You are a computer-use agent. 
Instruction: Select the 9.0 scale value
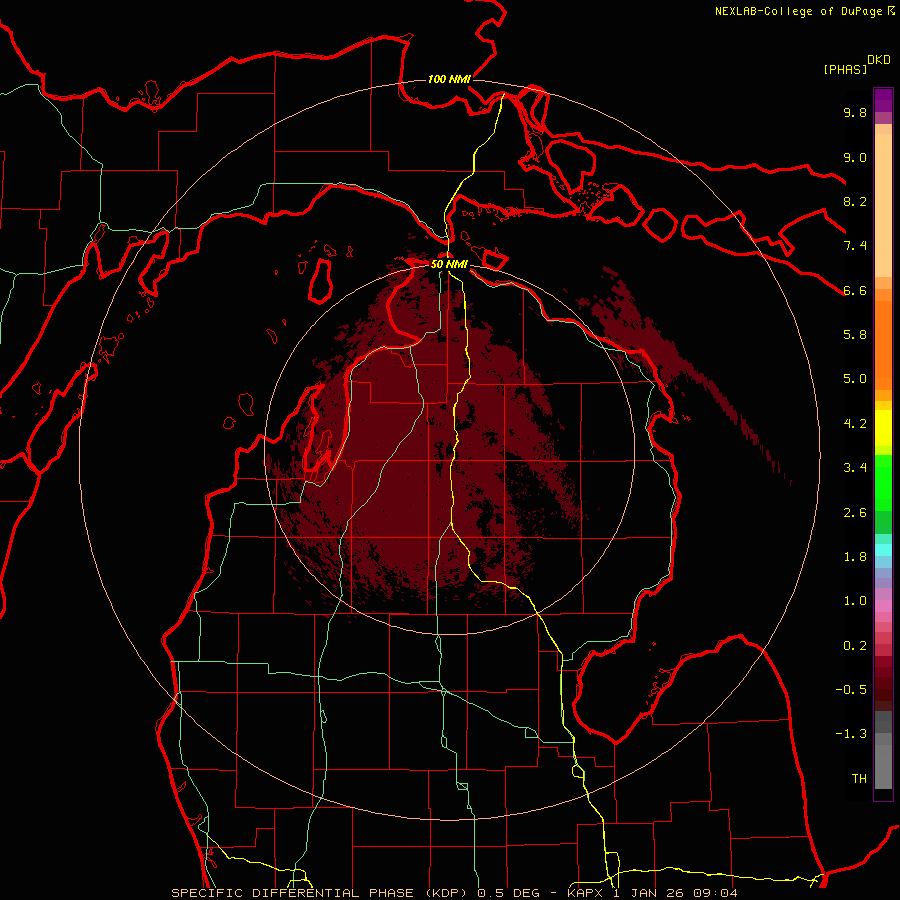855,157
